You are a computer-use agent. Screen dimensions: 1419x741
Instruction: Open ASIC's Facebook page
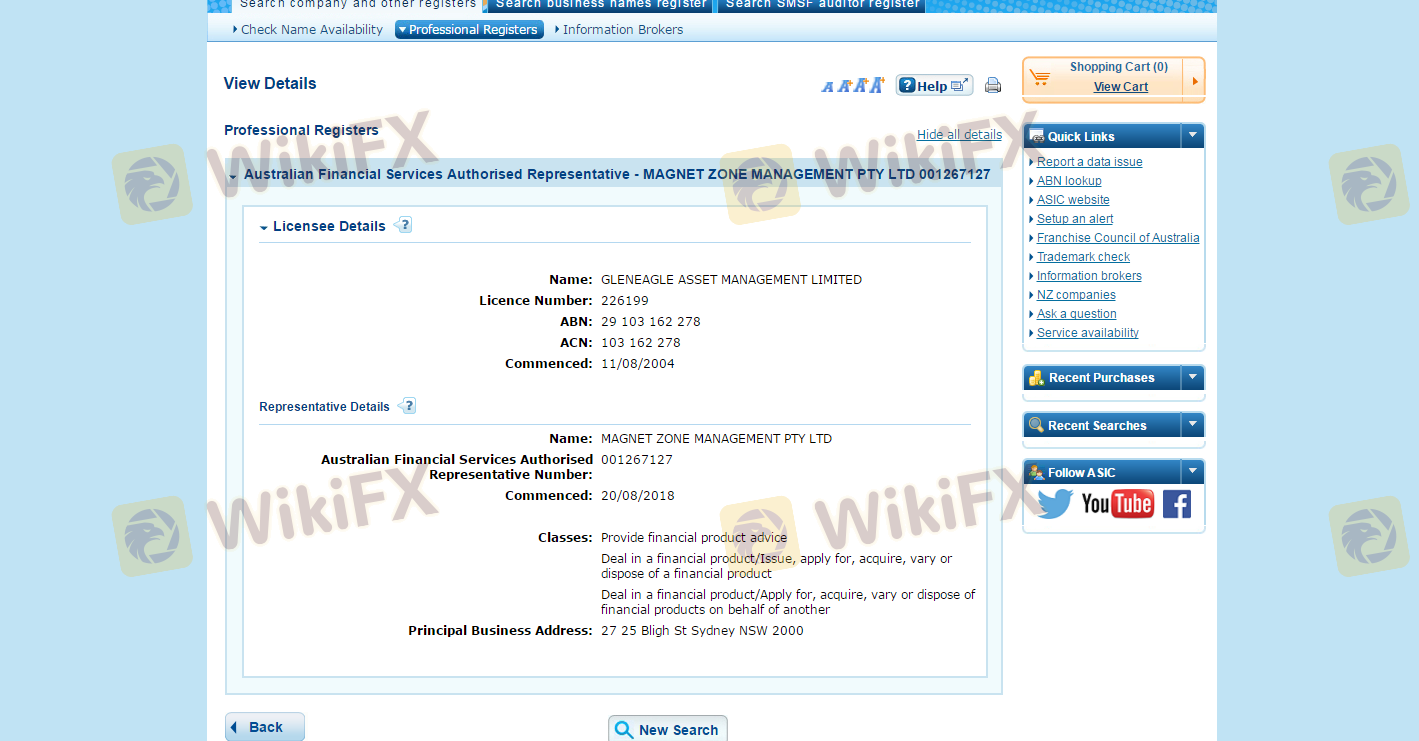click(1176, 503)
